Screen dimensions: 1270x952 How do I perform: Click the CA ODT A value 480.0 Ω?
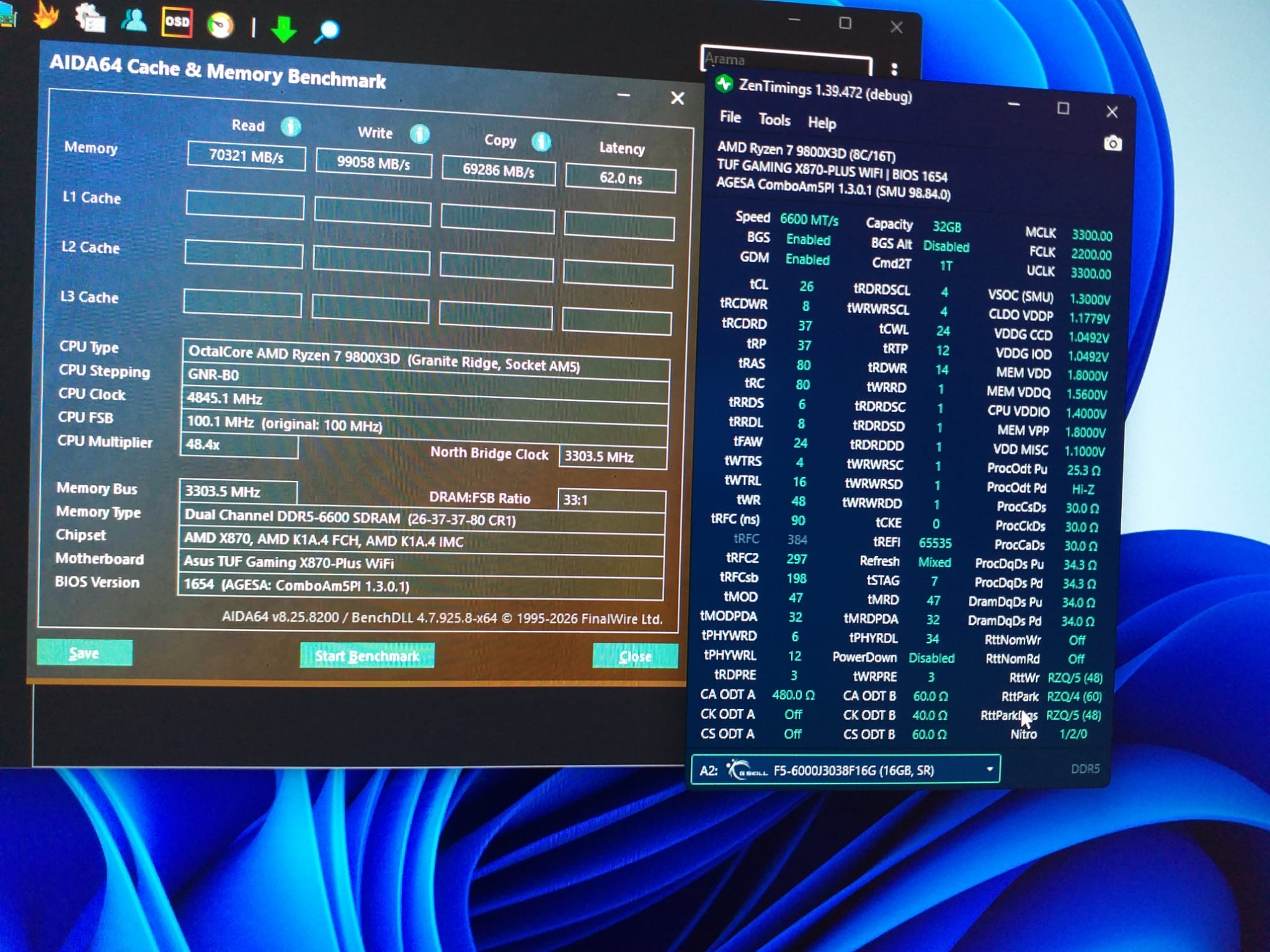(x=793, y=695)
